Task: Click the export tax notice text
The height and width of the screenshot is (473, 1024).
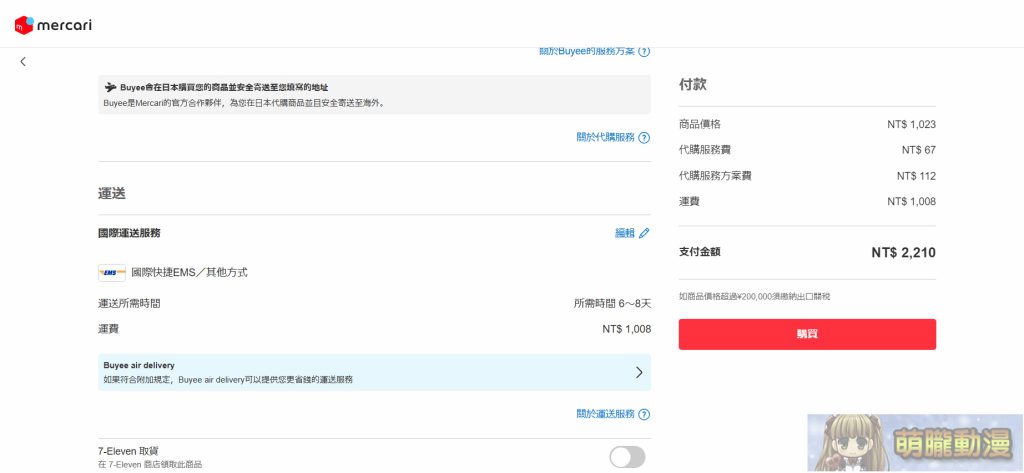Action: (x=754, y=297)
